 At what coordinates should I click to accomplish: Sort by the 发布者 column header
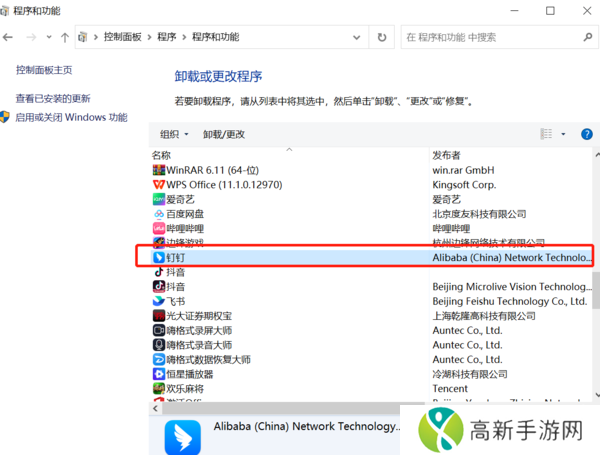click(x=446, y=155)
